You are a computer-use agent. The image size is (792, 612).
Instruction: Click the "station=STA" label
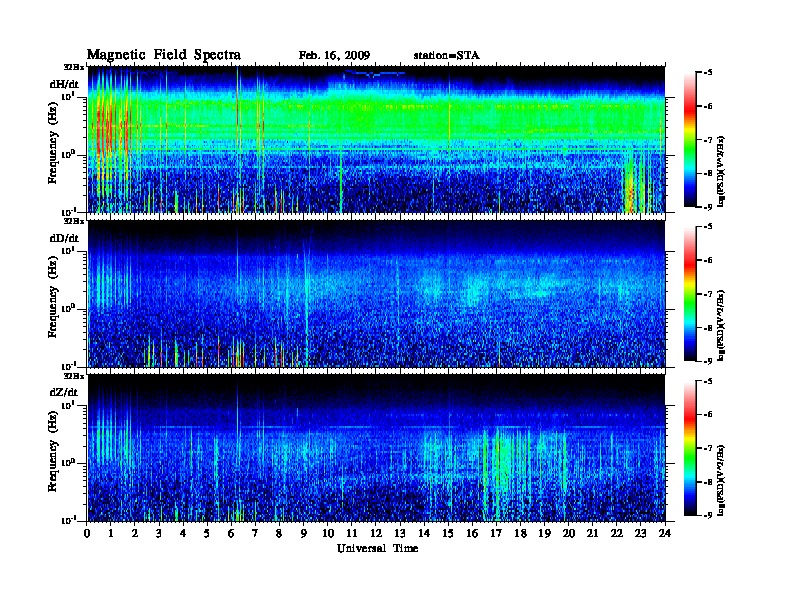(446, 56)
